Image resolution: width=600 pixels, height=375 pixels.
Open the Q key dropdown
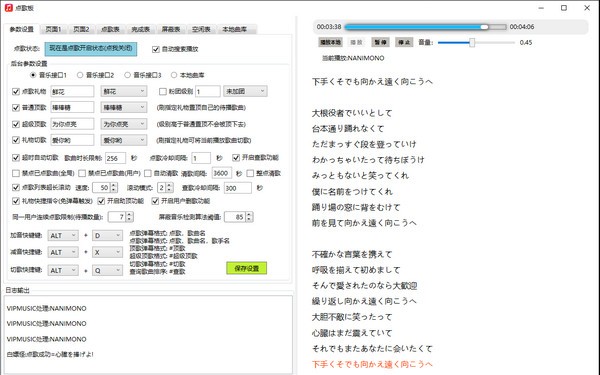[107, 270]
